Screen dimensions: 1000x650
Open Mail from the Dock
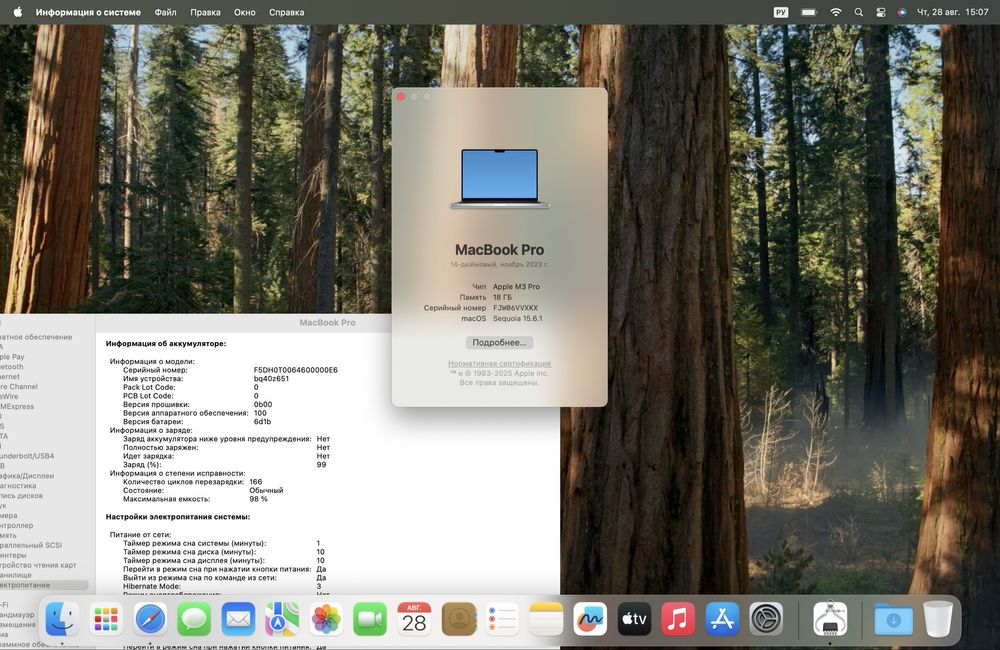pyautogui.click(x=238, y=619)
